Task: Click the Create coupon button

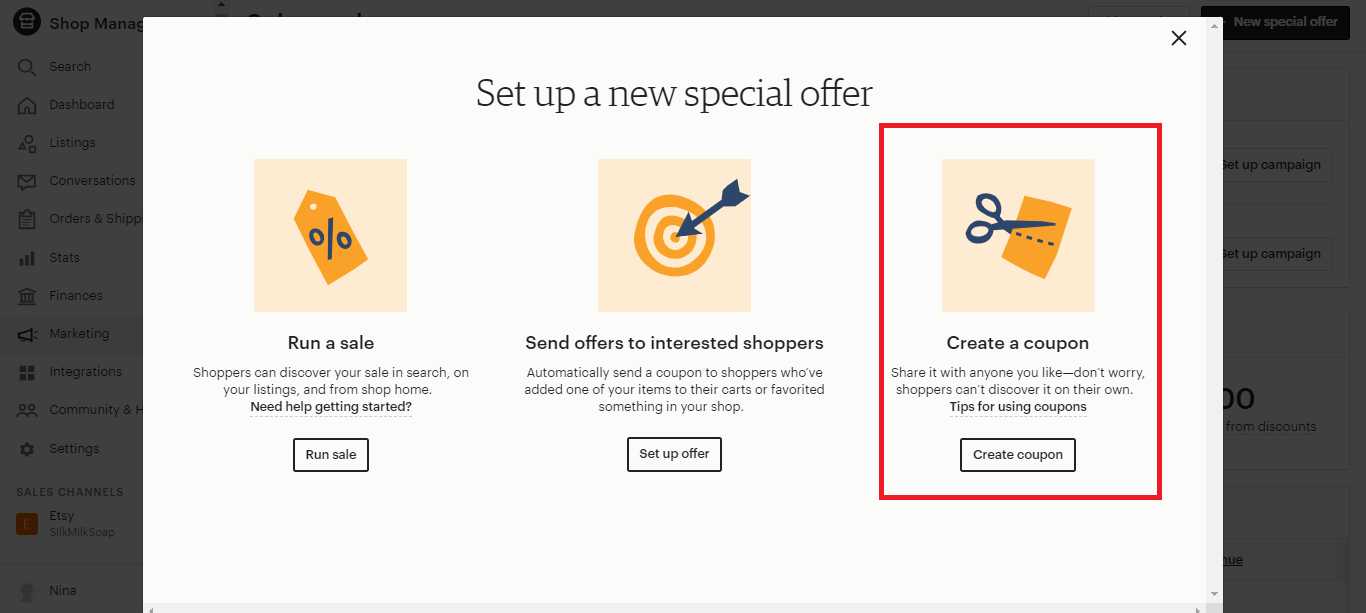Action: click(1018, 454)
